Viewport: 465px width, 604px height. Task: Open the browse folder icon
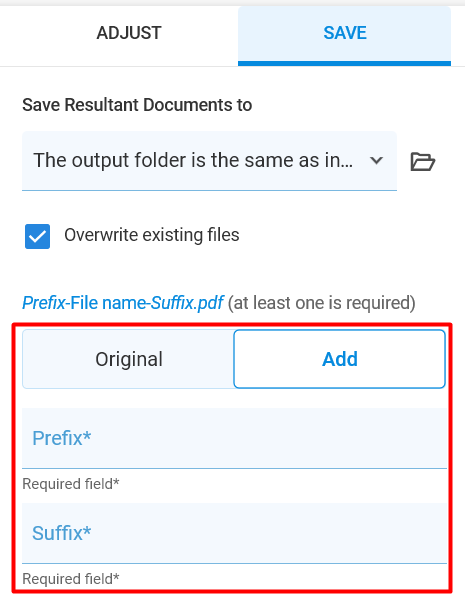pyautogui.click(x=423, y=161)
